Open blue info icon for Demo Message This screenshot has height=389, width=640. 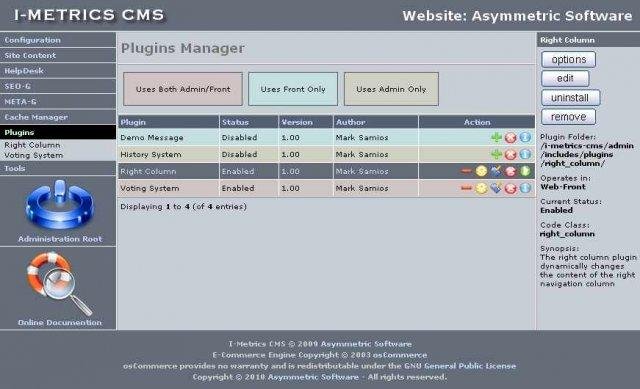tap(525, 138)
